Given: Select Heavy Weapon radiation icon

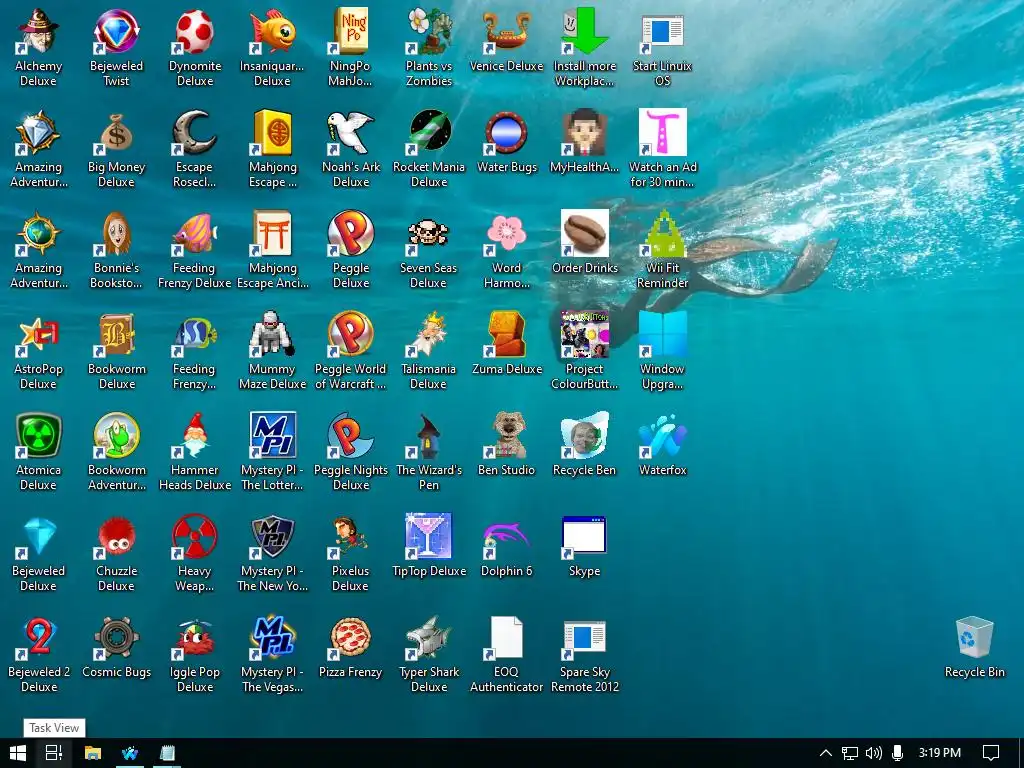Looking at the screenshot, I should click(x=195, y=537).
